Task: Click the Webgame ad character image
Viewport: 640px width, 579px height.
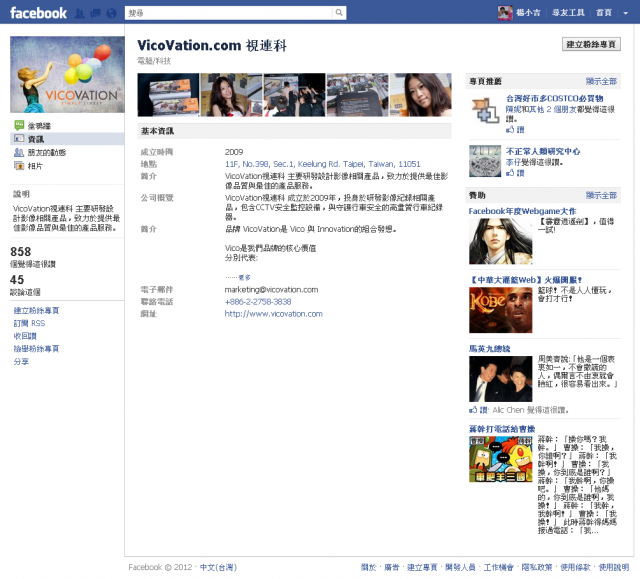Action: [501, 241]
